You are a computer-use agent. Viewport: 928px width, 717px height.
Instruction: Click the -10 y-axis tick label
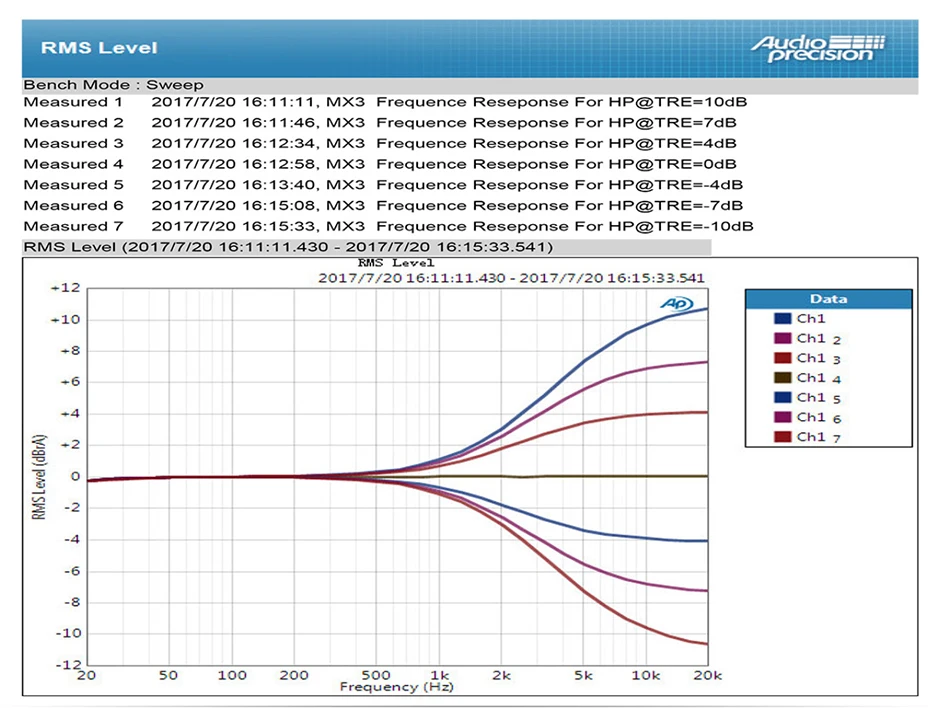[67, 634]
